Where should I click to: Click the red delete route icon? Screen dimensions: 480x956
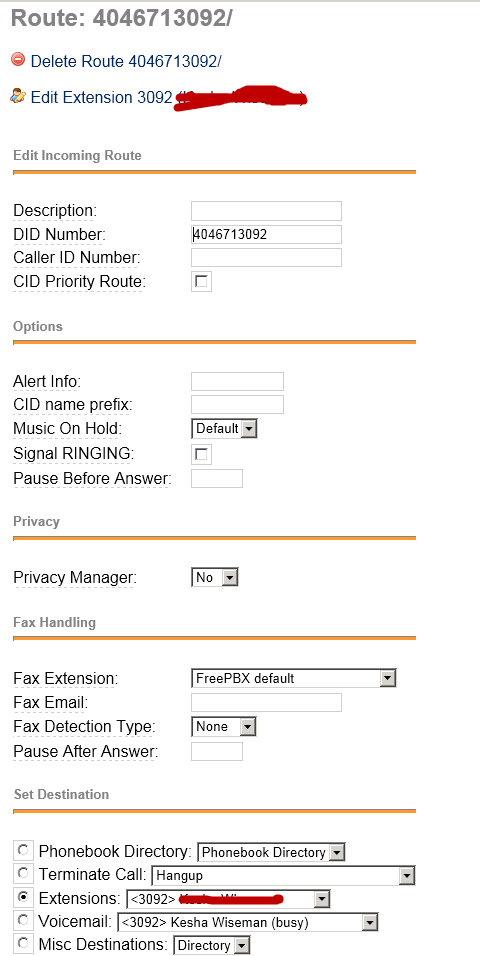click(x=18, y=59)
